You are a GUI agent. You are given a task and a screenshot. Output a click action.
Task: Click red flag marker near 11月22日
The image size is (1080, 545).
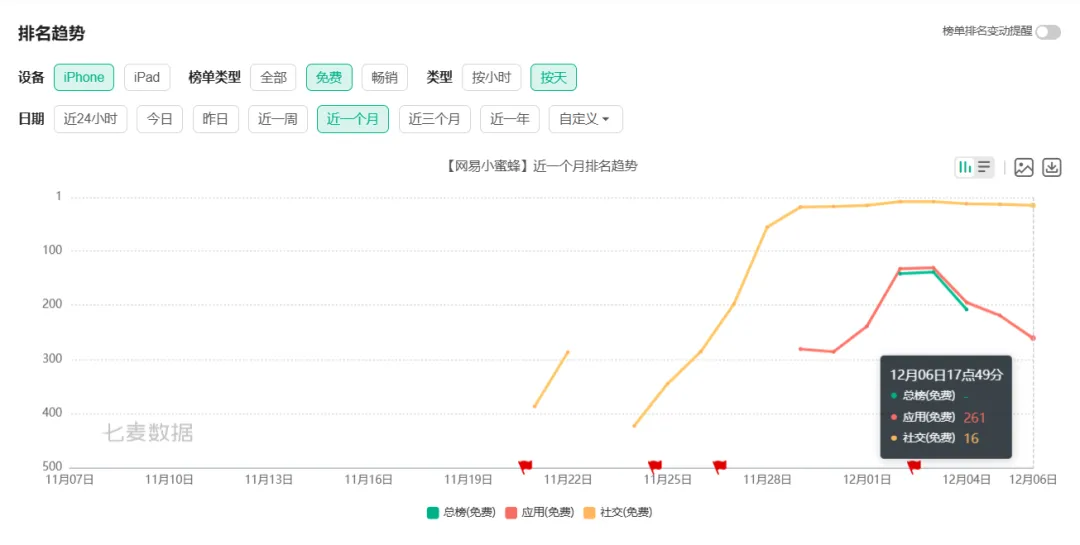coord(526,466)
